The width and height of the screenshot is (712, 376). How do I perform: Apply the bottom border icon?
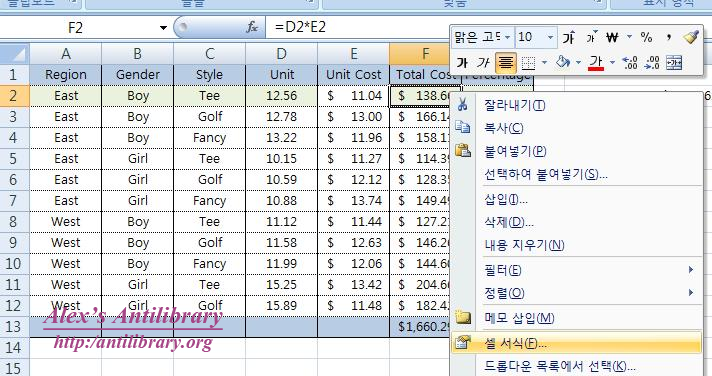pos(528,63)
